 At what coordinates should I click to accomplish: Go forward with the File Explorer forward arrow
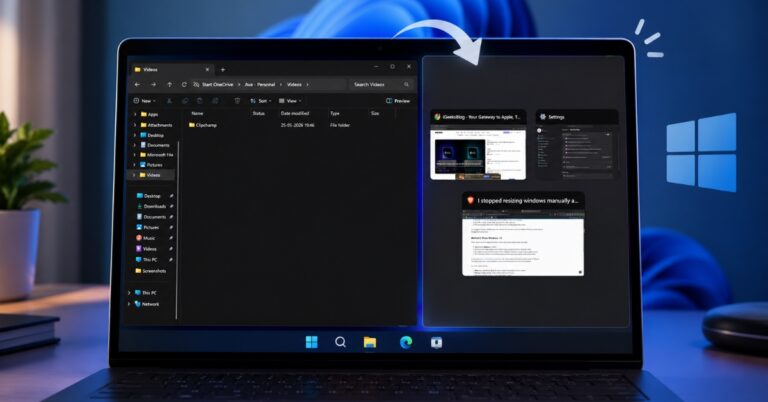tap(153, 85)
